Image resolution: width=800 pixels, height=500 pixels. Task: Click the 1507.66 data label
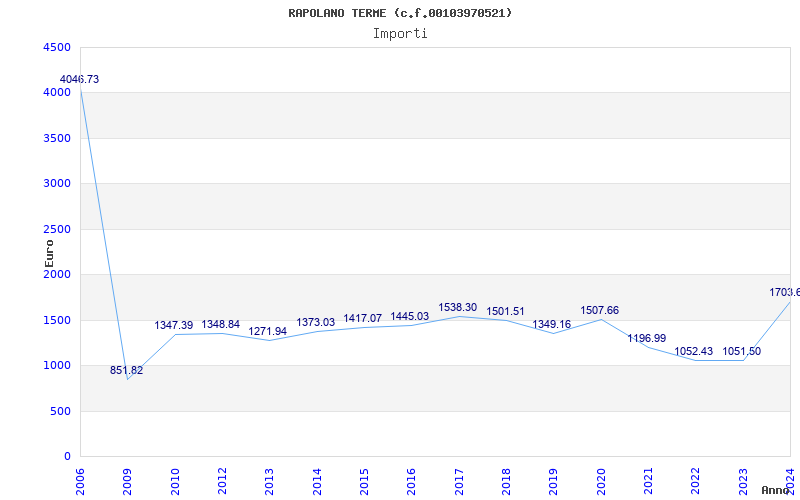click(x=599, y=310)
